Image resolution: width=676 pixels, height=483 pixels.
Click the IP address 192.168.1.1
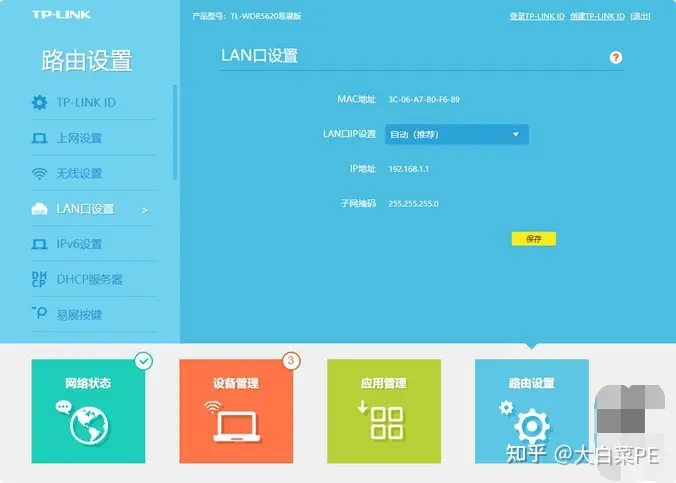[409, 169]
